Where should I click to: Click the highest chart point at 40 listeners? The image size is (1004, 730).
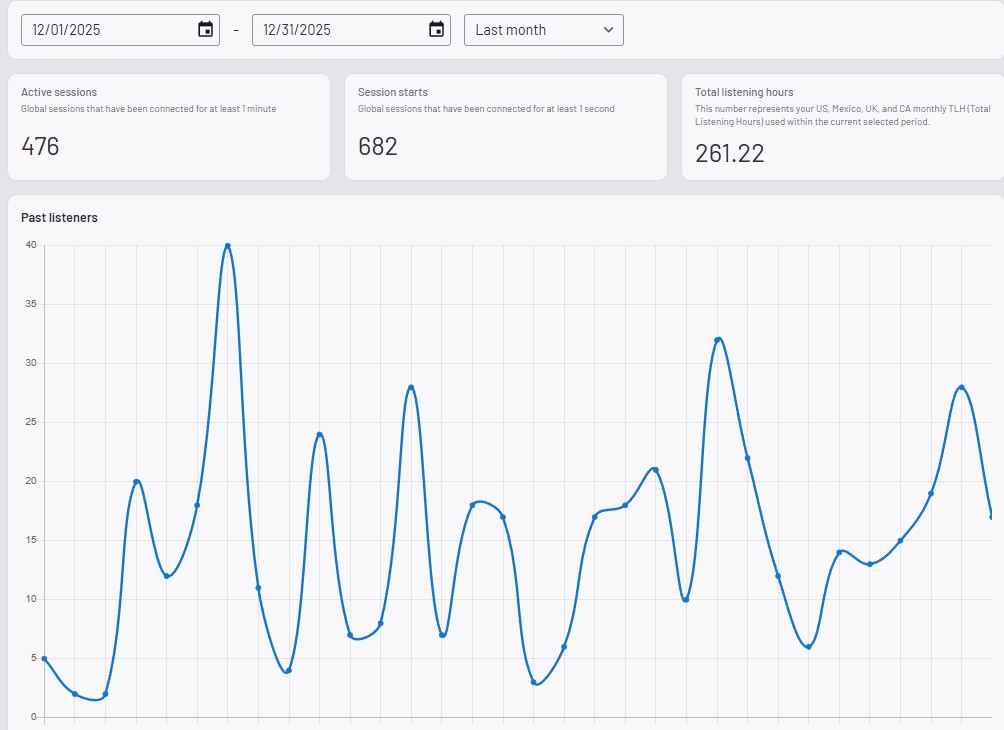click(228, 245)
